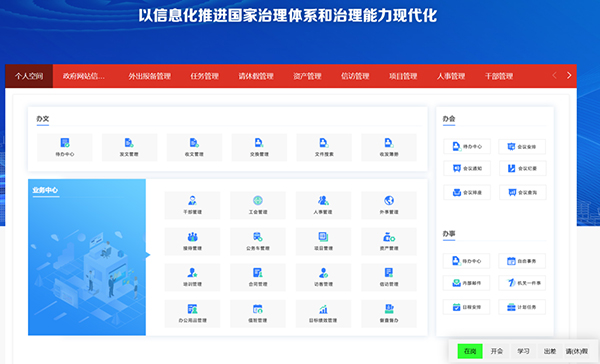Click the 办会 section heading

point(449,119)
